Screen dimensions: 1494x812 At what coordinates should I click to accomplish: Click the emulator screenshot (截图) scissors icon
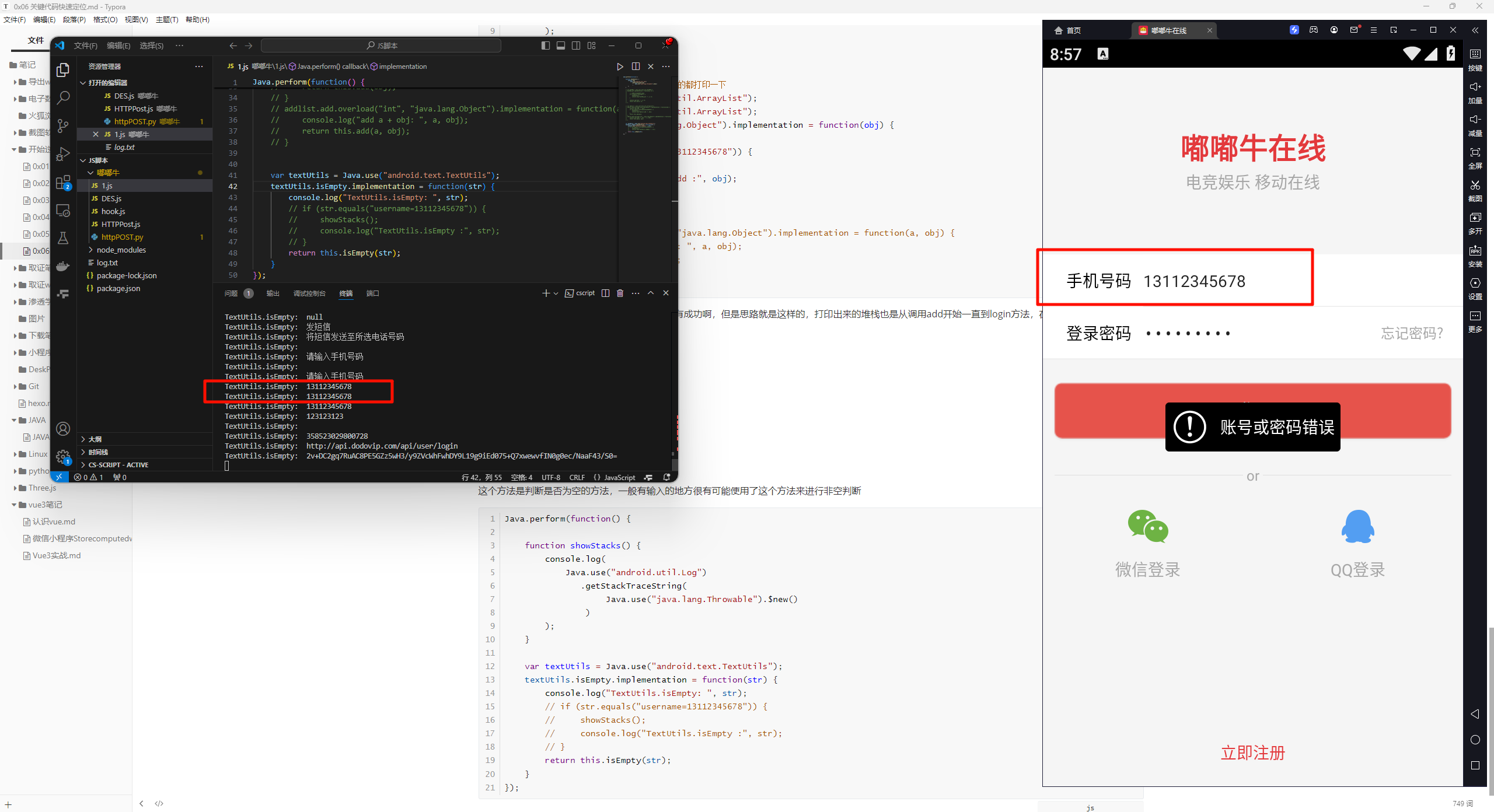(x=1475, y=186)
